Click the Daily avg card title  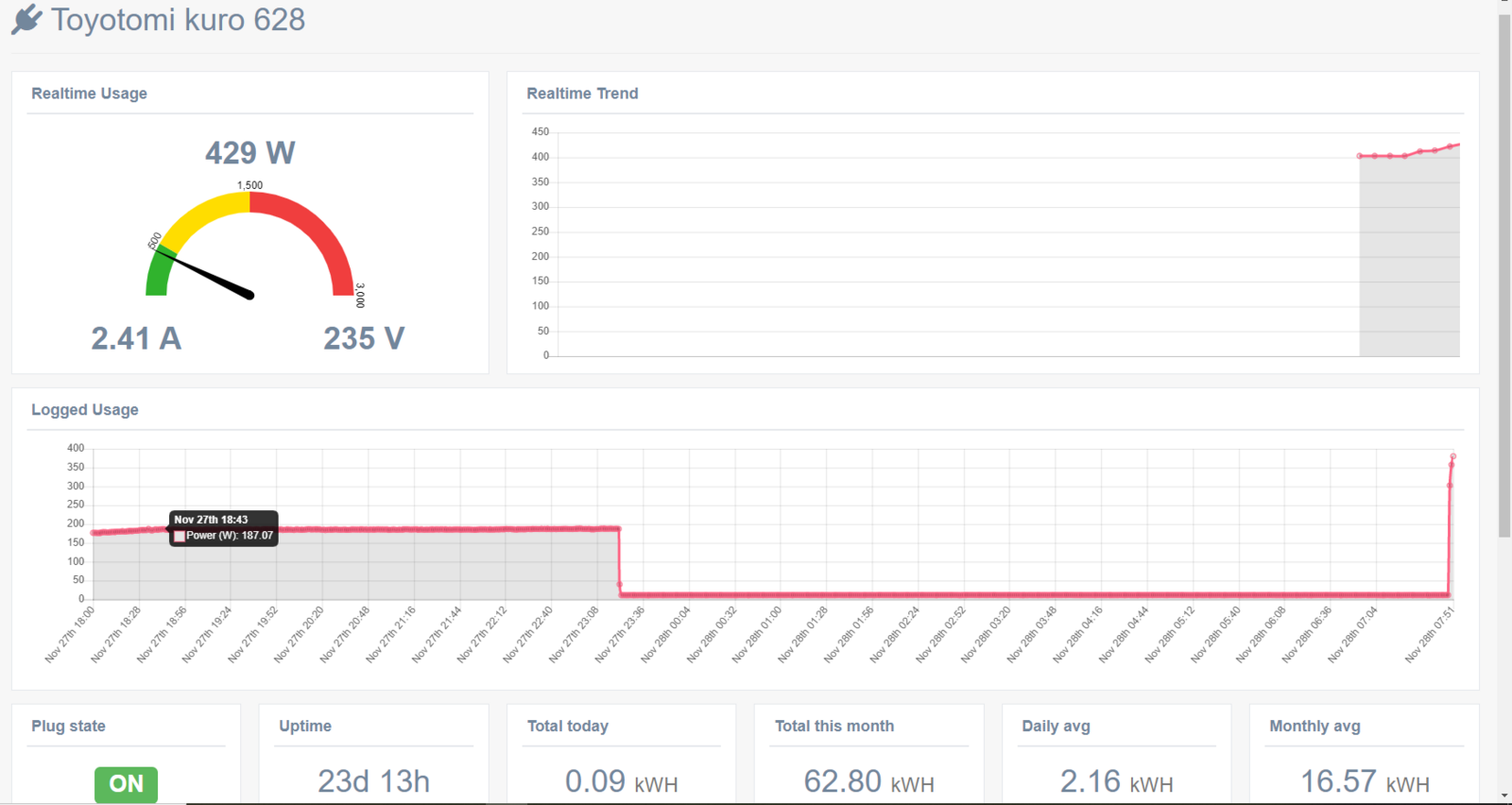1057,727
